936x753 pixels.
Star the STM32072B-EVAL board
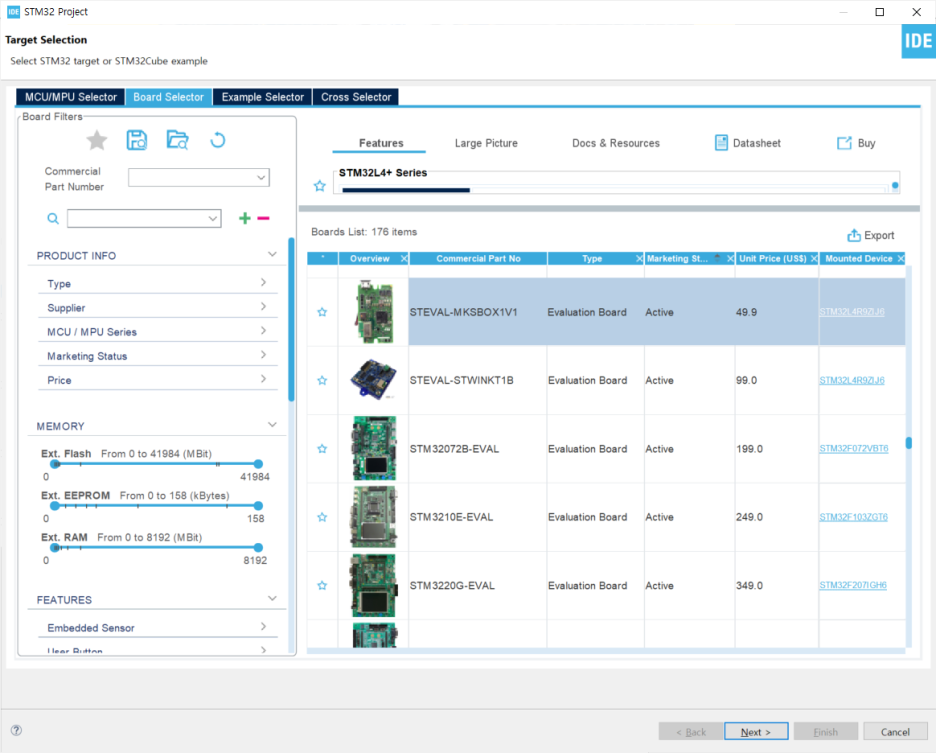point(322,449)
